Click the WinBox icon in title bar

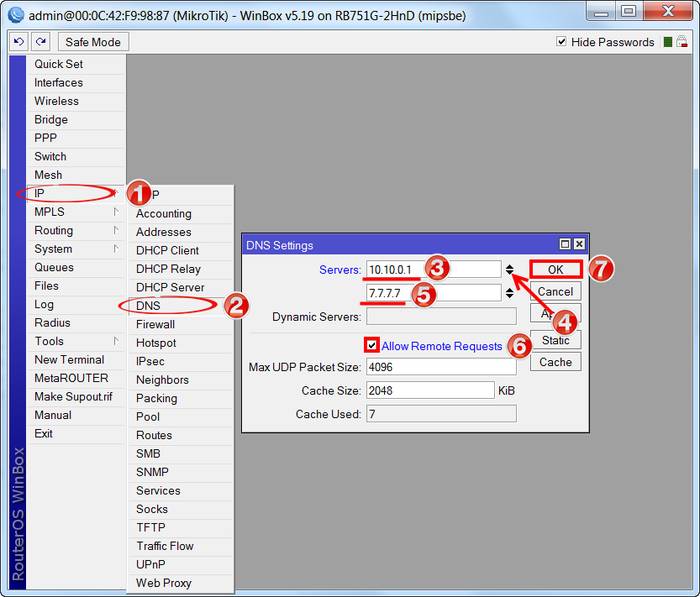coord(15,13)
